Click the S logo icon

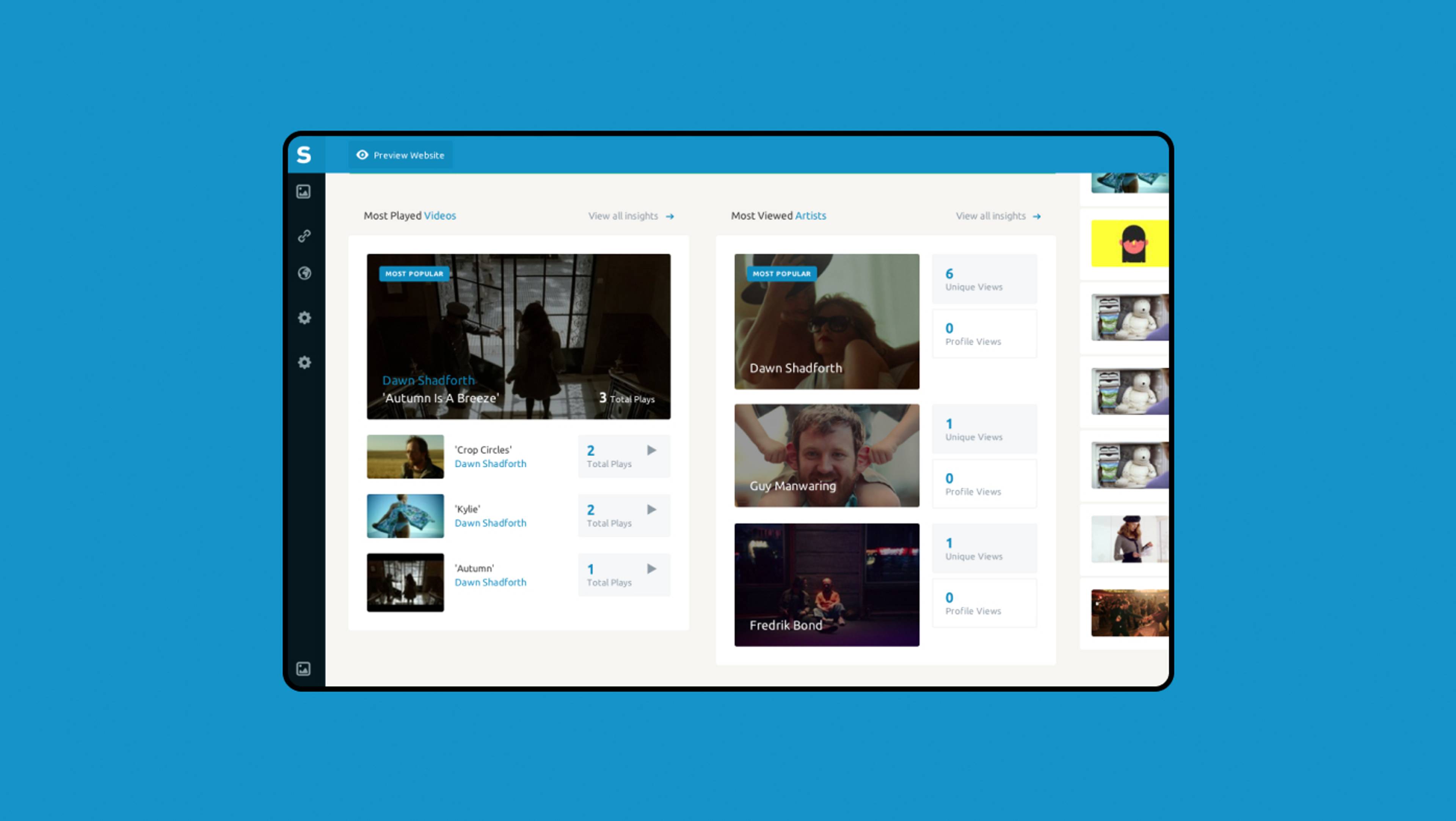tap(303, 154)
